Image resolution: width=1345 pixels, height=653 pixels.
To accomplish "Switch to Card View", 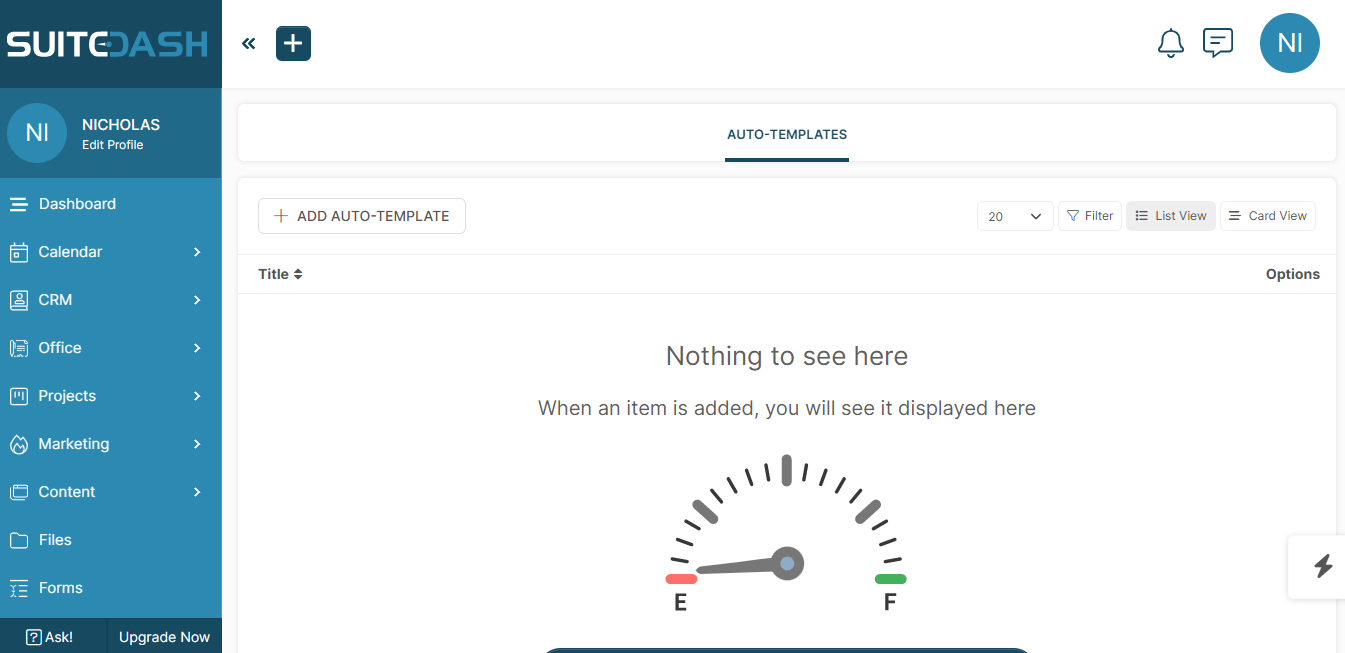I will (x=1268, y=216).
